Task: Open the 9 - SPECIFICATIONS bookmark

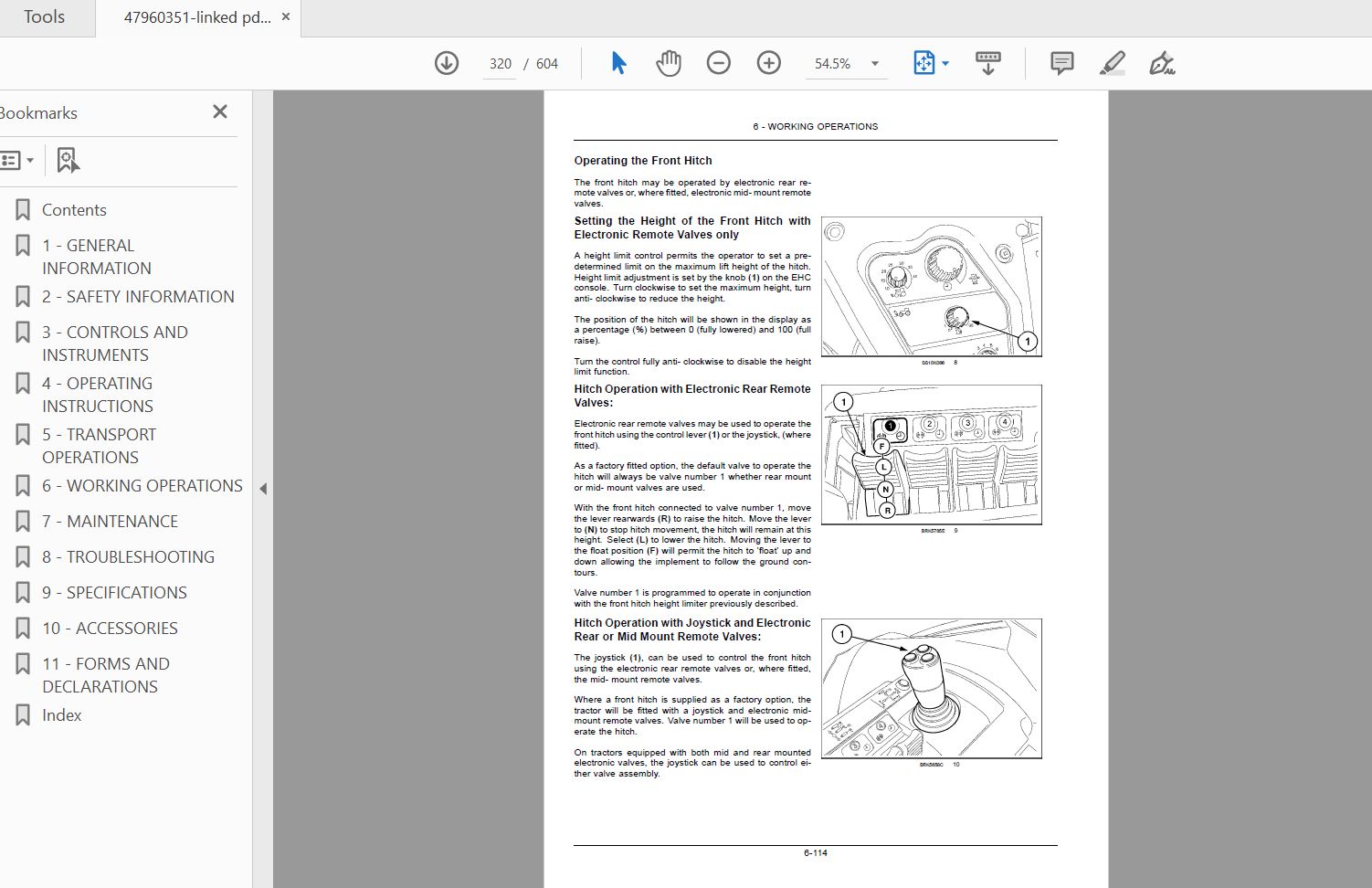Action: tap(114, 593)
